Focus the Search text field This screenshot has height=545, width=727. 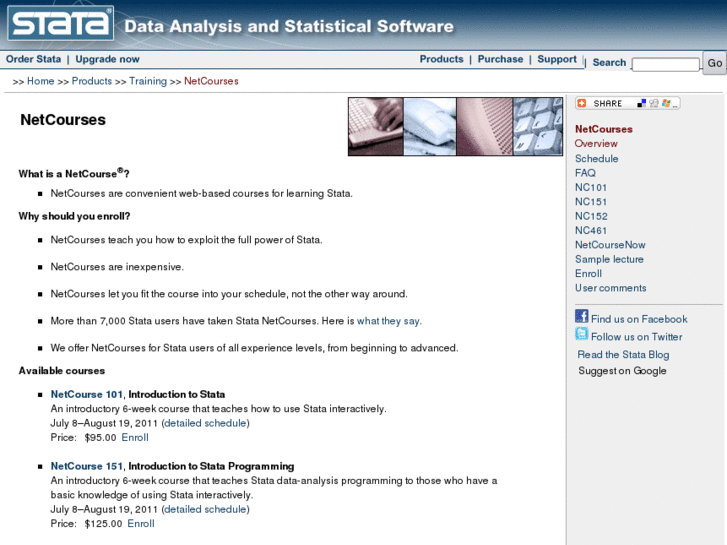point(665,64)
